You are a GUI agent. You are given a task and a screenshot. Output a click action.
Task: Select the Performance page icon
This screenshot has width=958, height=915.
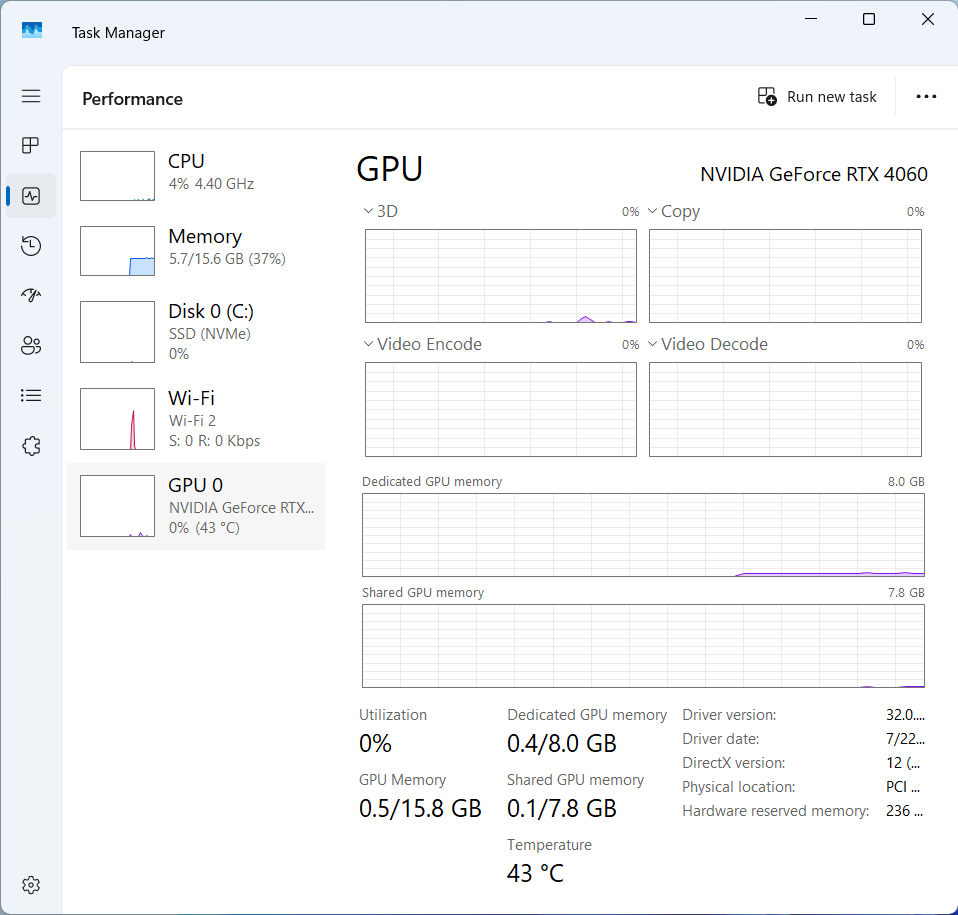[x=31, y=196]
